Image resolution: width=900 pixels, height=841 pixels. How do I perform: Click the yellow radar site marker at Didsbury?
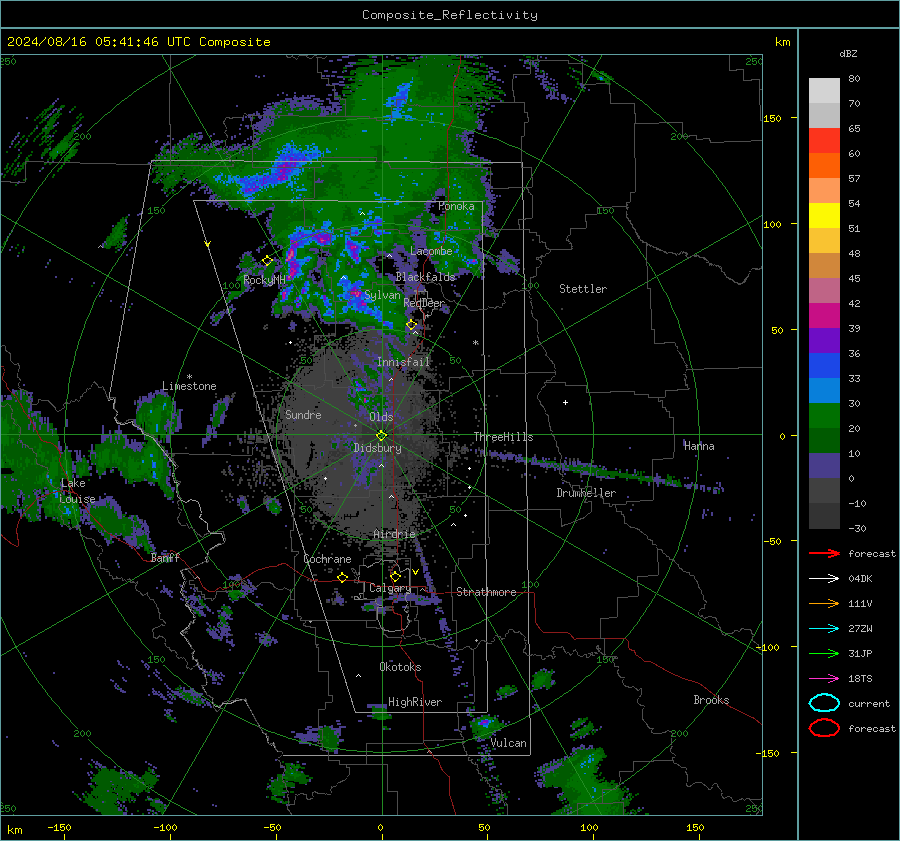[x=381, y=436]
